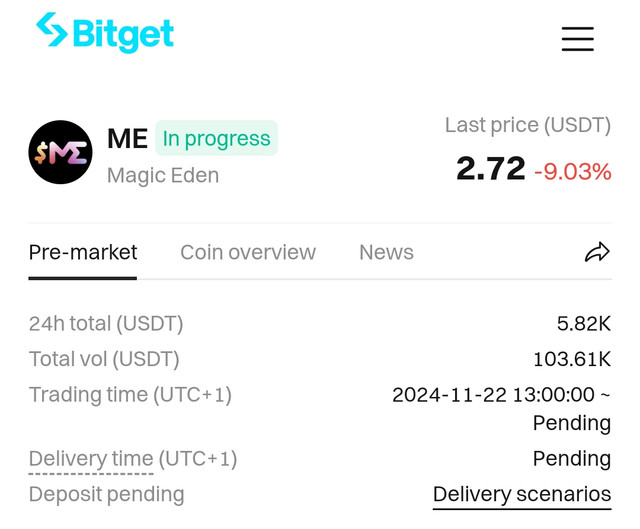The width and height of the screenshot is (640, 529).
Task: Click the Bitget logo
Action: point(105,32)
